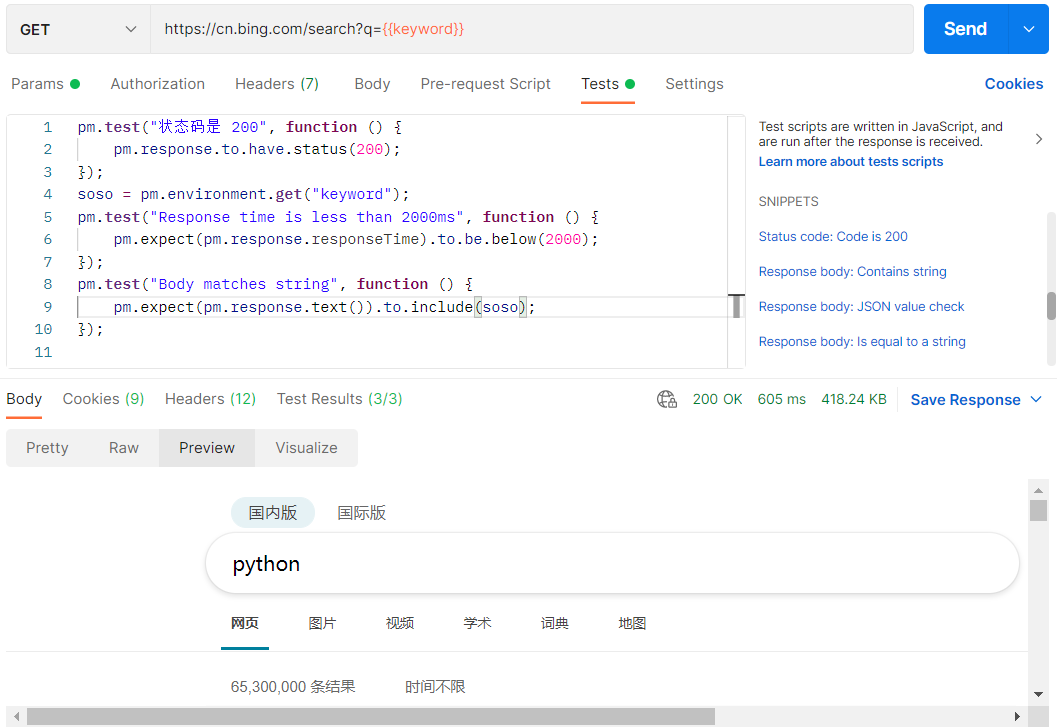Open the Headers (7) request tab

[x=277, y=84]
